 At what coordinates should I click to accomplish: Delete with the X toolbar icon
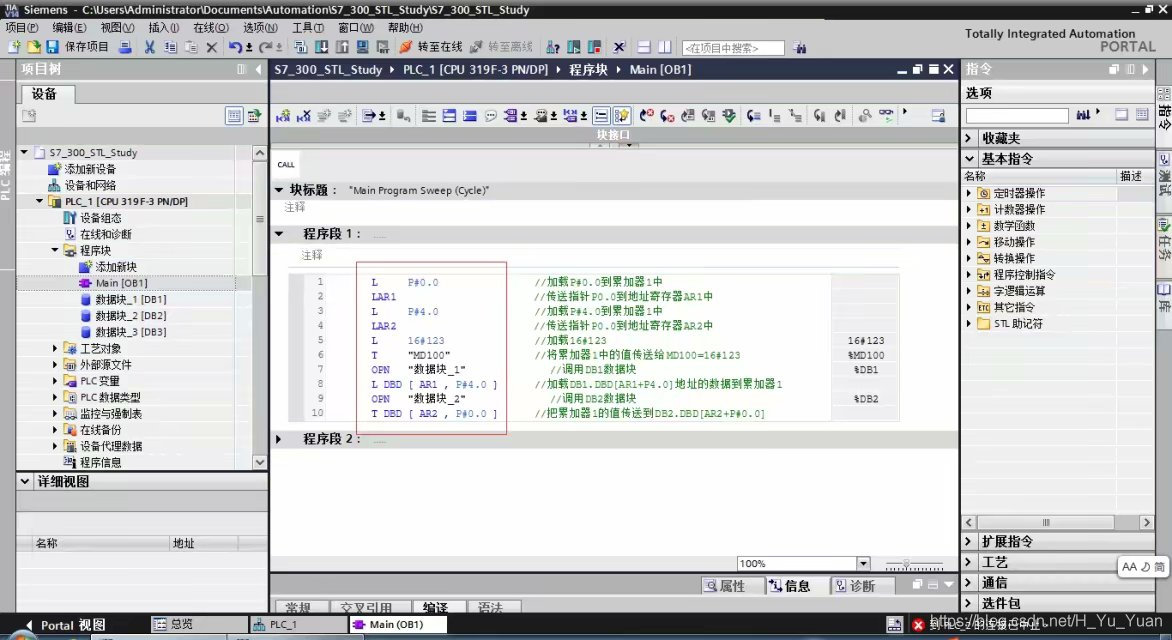(212, 47)
